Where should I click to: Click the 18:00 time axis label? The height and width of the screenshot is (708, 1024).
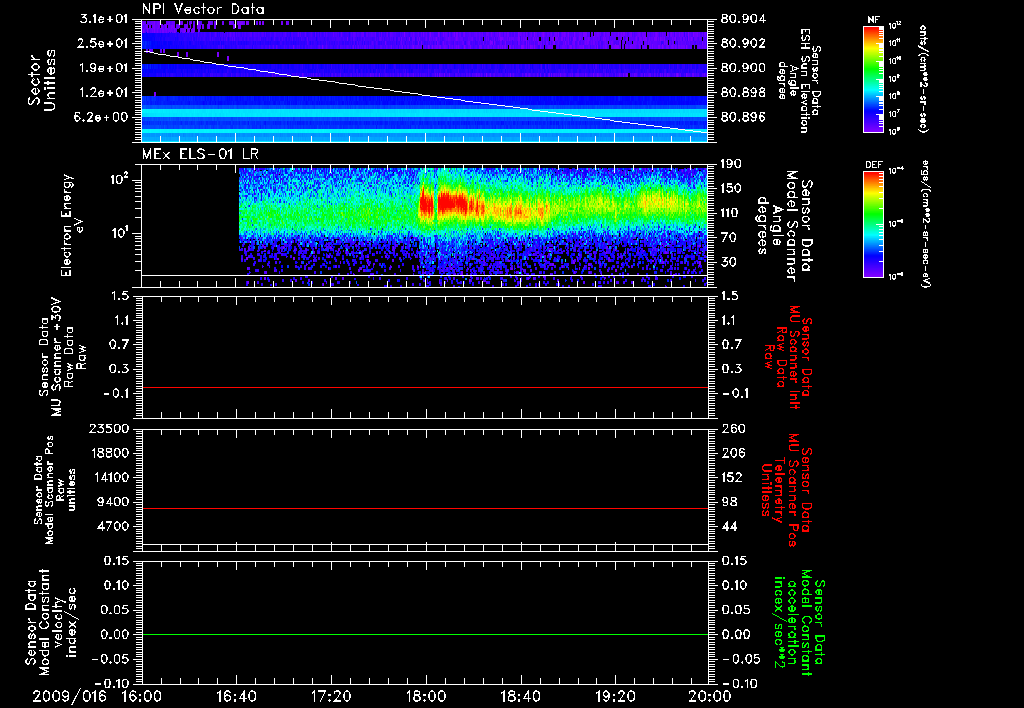[x=426, y=697]
